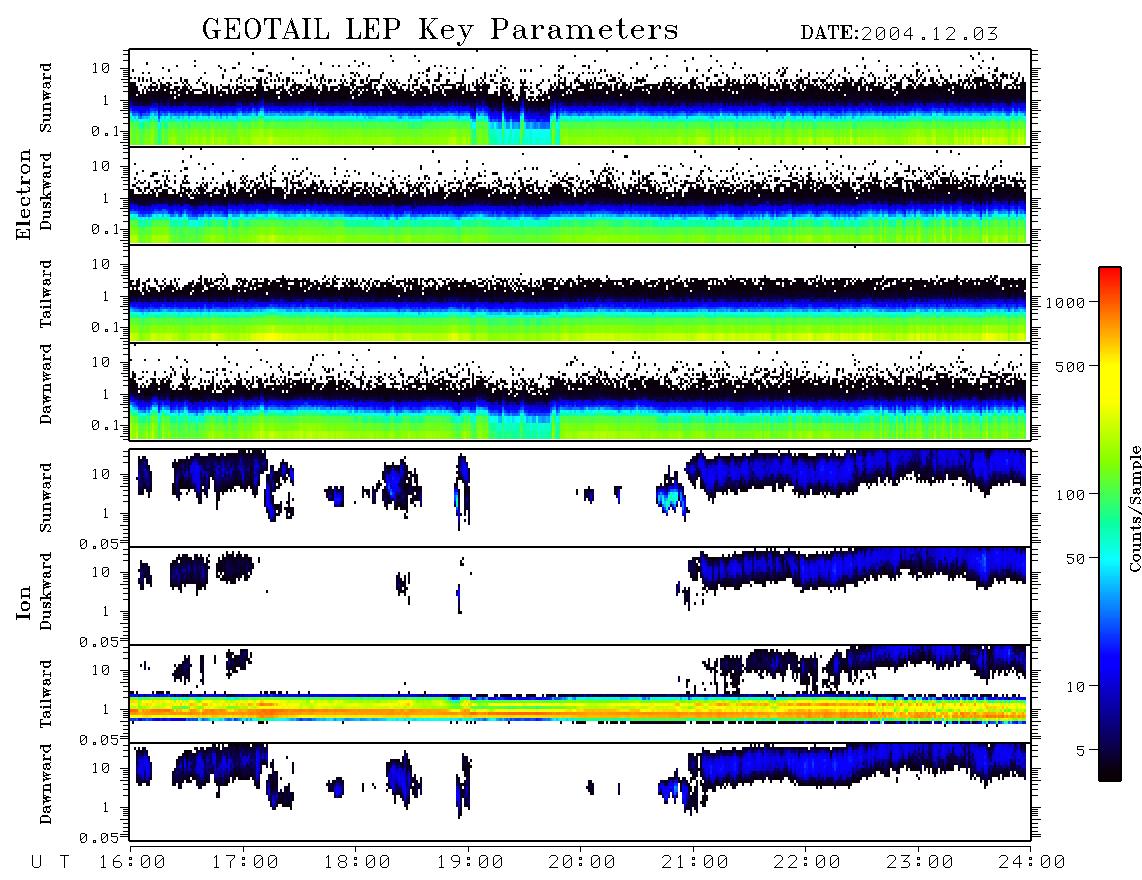The width and height of the screenshot is (1142, 880).
Task: Click the Ion Dawnward spectrogram panel
Action: pyautogui.click(x=580, y=792)
